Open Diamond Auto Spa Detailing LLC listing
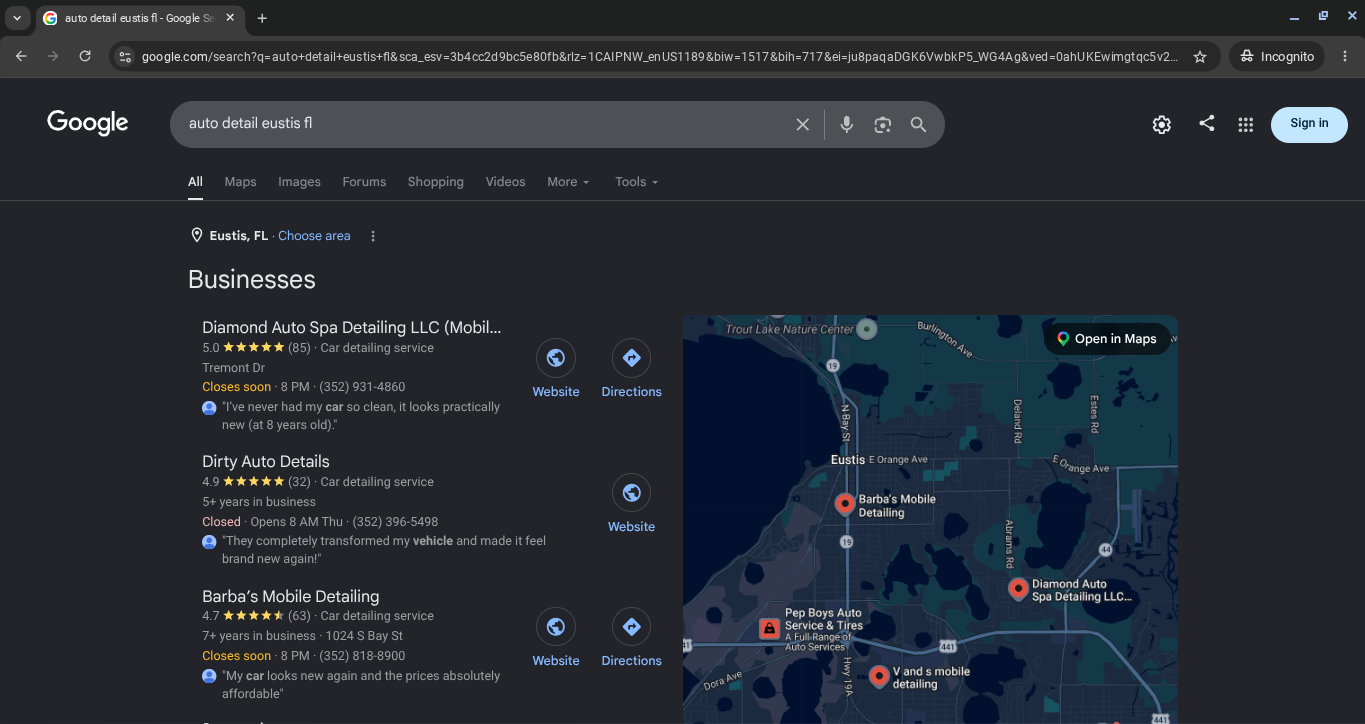The height and width of the screenshot is (724, 1365). 351,328
